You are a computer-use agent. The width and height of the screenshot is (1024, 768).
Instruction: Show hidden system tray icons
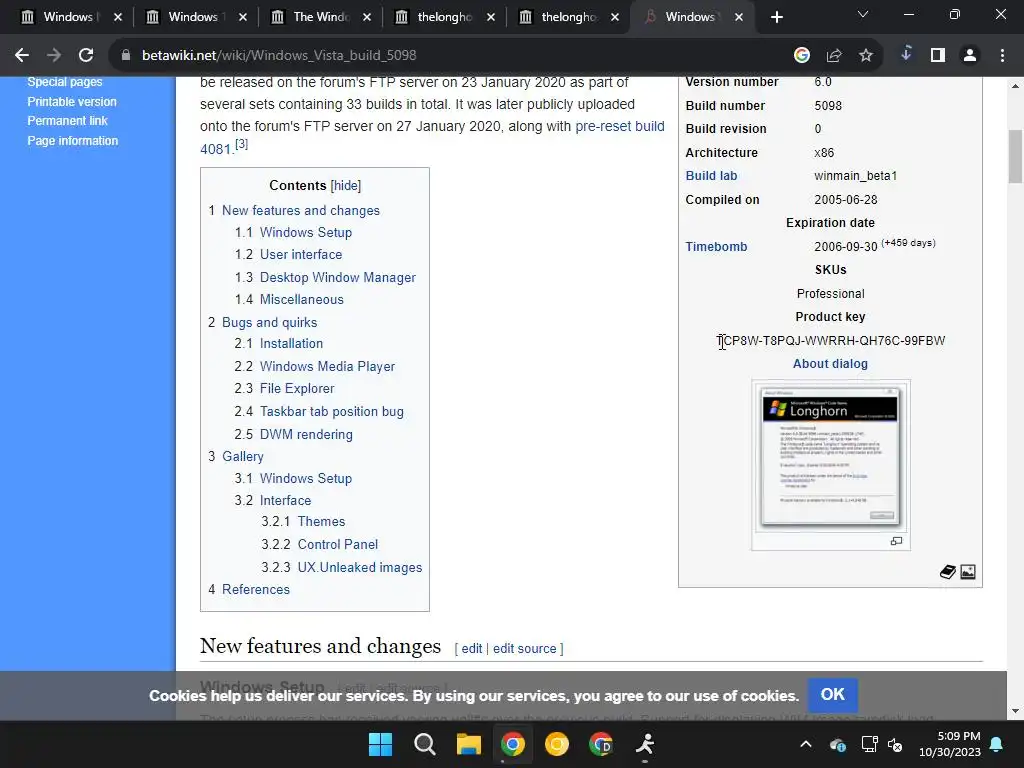pyautogui.click(x=806, y=744)
